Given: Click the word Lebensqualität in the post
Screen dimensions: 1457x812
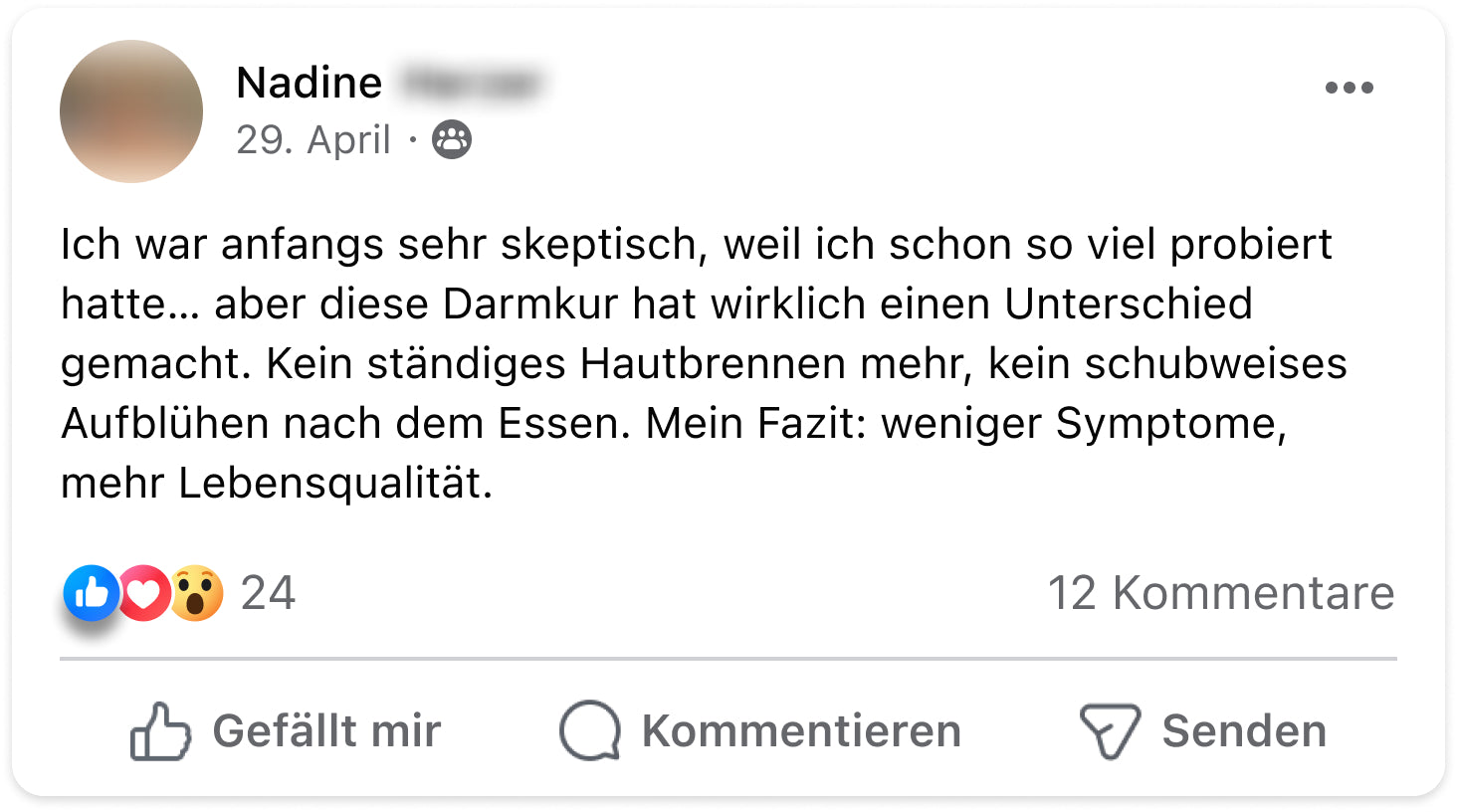Looking at the screenshot, I should click(x=335, y=484).
